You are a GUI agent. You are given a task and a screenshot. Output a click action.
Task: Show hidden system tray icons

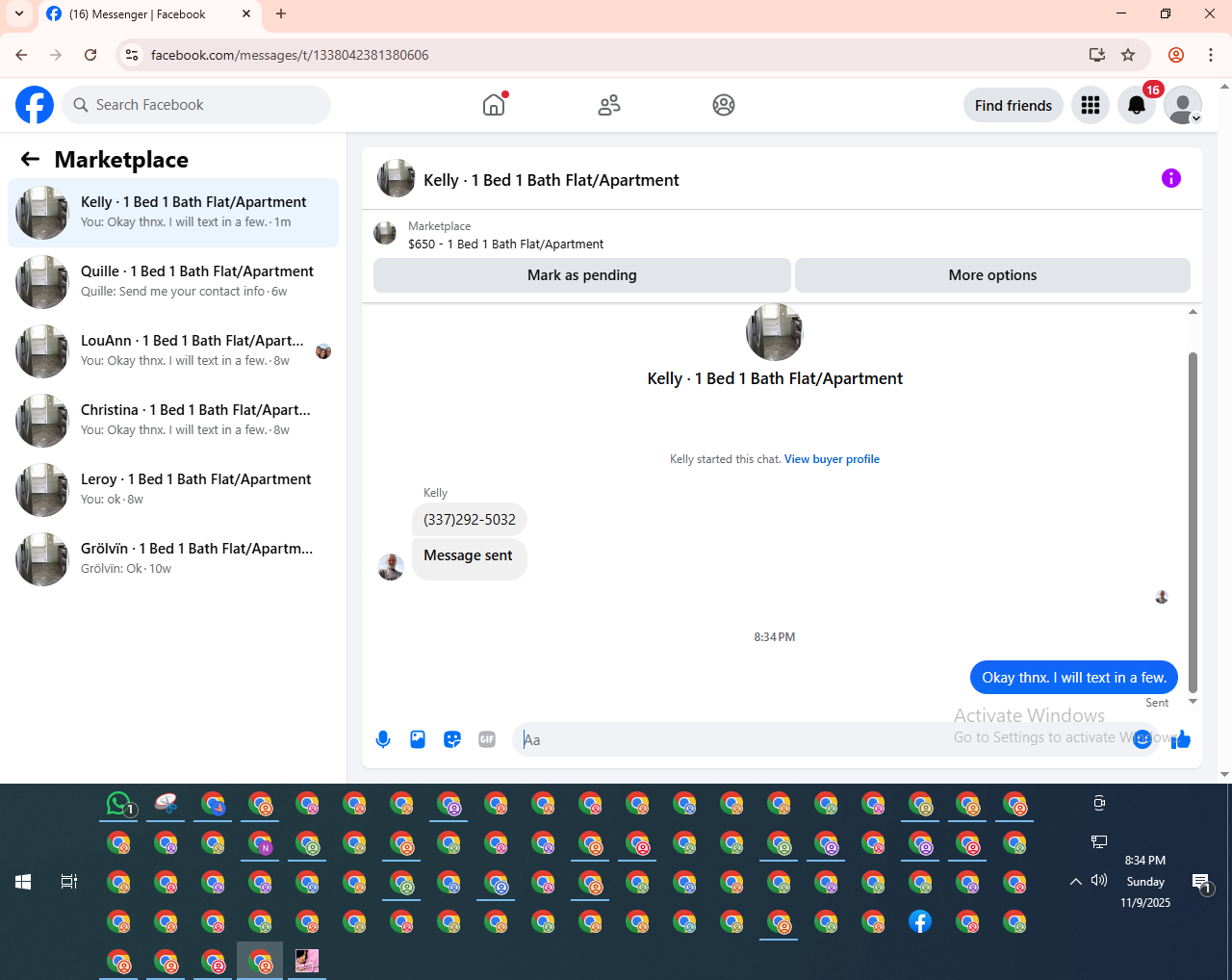point(1076,881)
